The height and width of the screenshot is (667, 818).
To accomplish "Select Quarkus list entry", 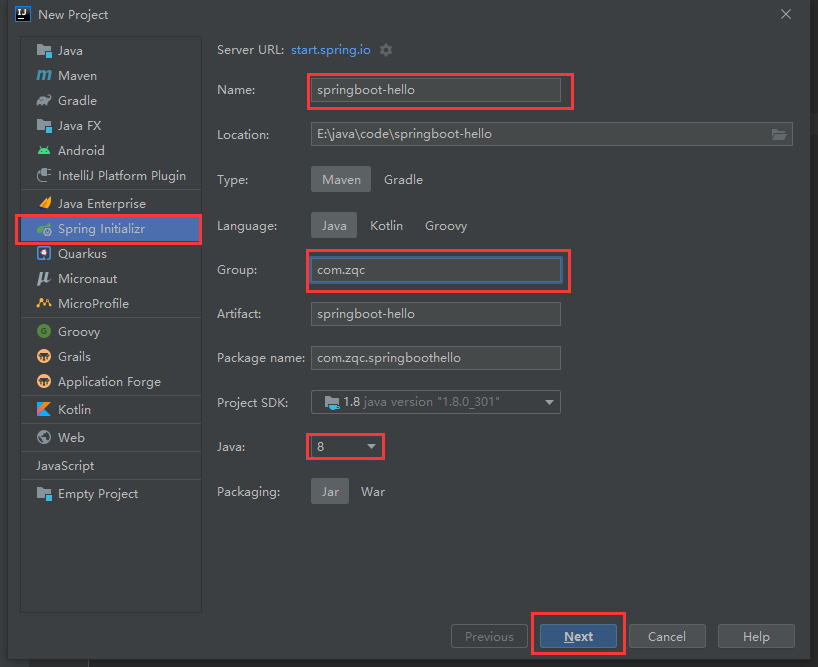I will pos(111,253).
